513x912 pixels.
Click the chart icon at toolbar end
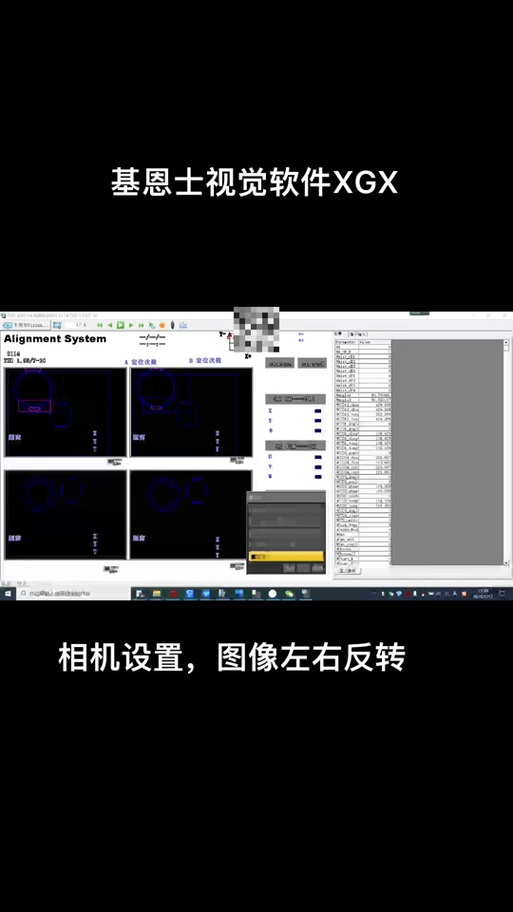[x=183, y=325]
